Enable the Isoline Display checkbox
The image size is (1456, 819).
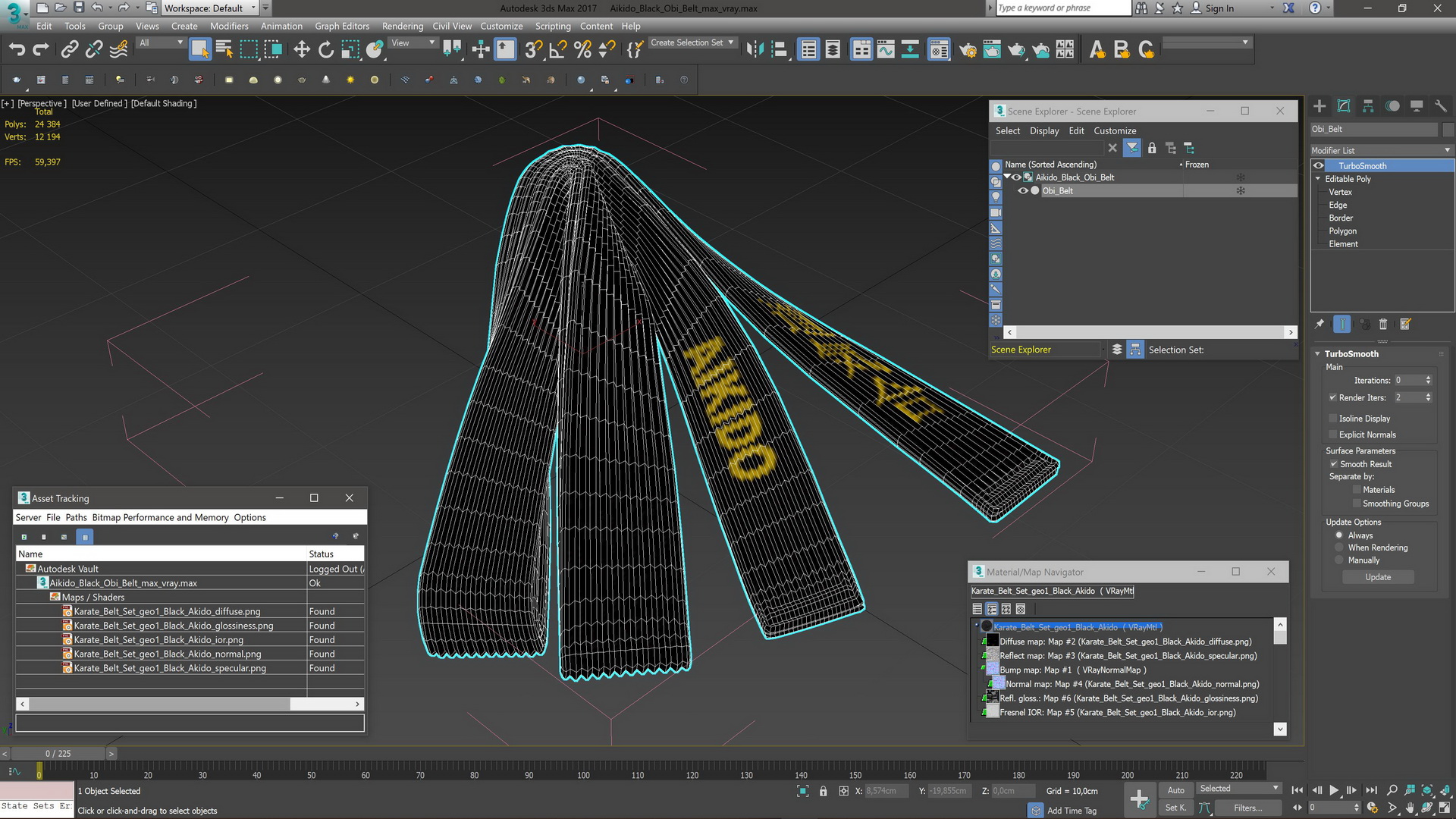[1332, 419]
